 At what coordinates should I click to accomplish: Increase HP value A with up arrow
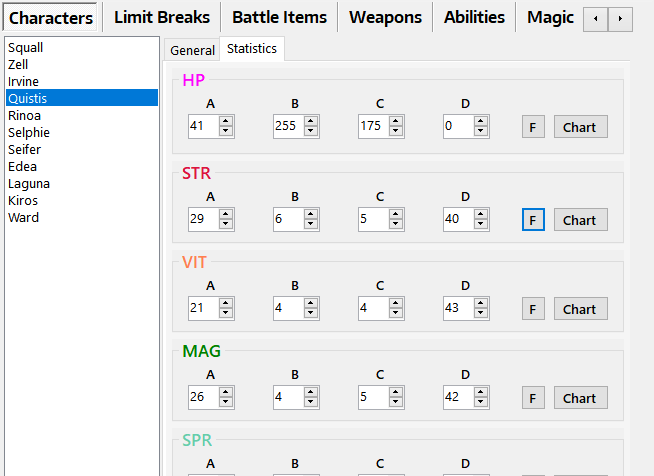point(226,121)
